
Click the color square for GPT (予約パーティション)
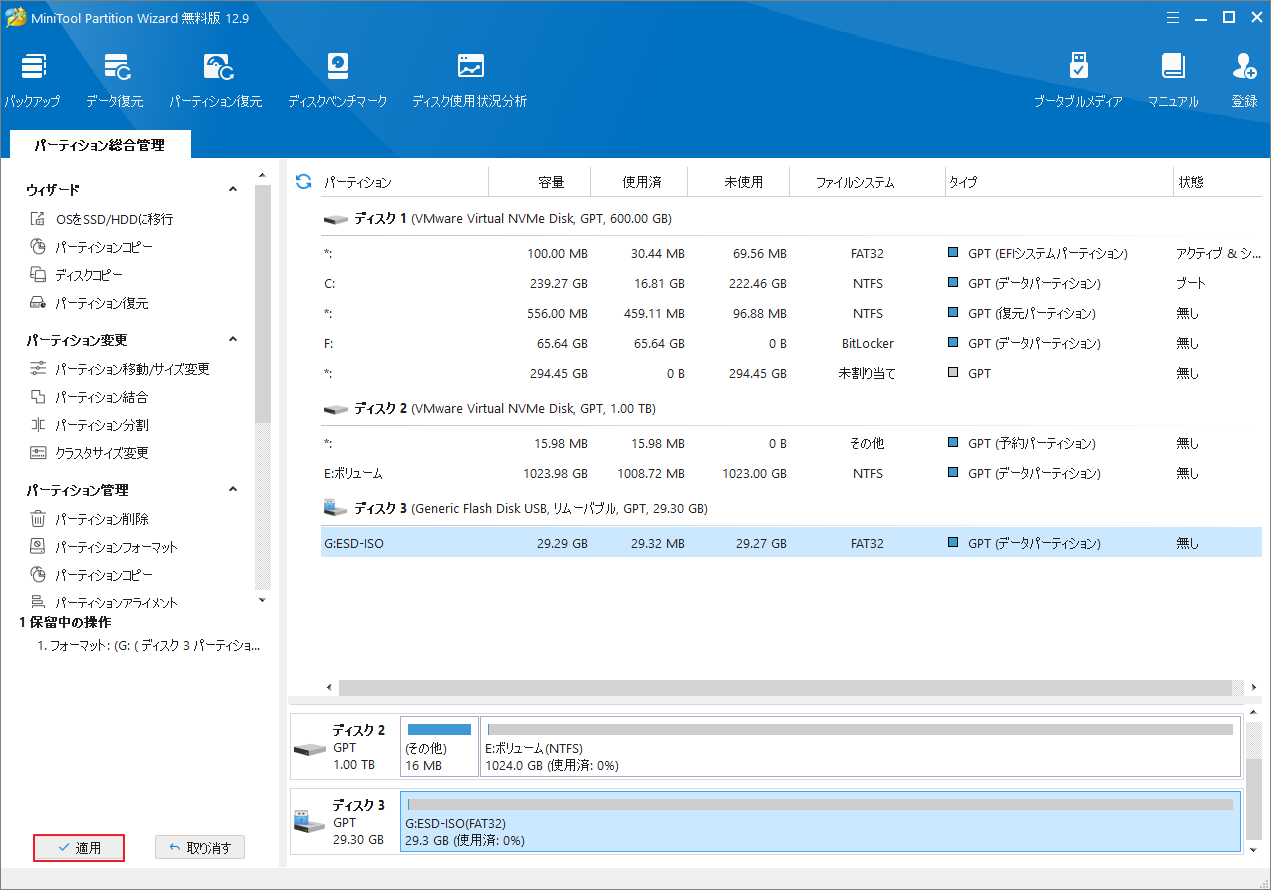[953, 443]
